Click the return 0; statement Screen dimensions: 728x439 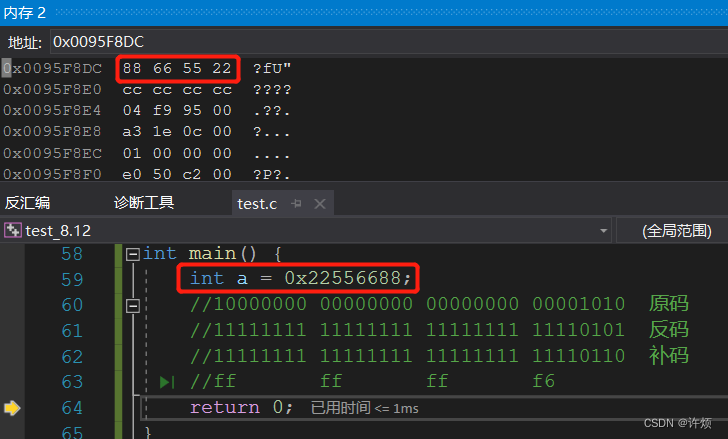tap(241, 407)
